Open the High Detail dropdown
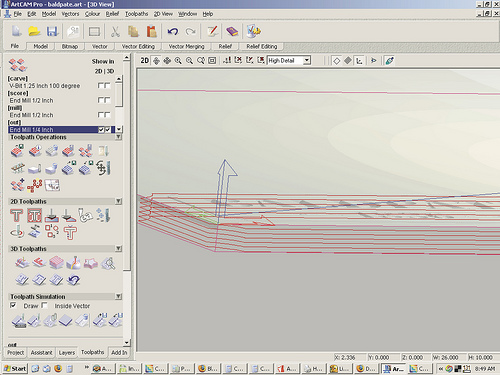500x375 pixels. click(307, 60)
